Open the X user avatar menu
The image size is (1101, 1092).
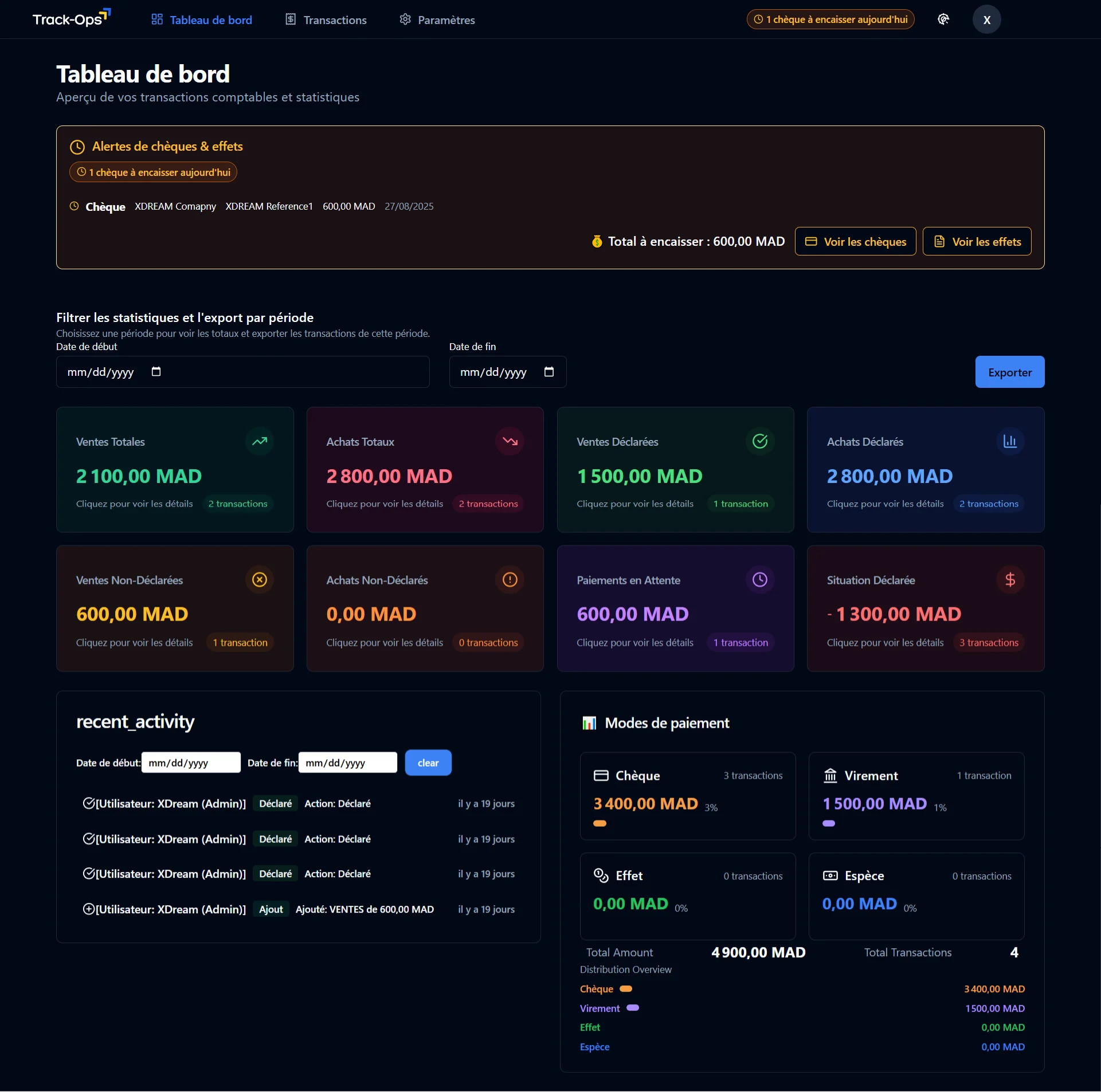coord(987,19)
